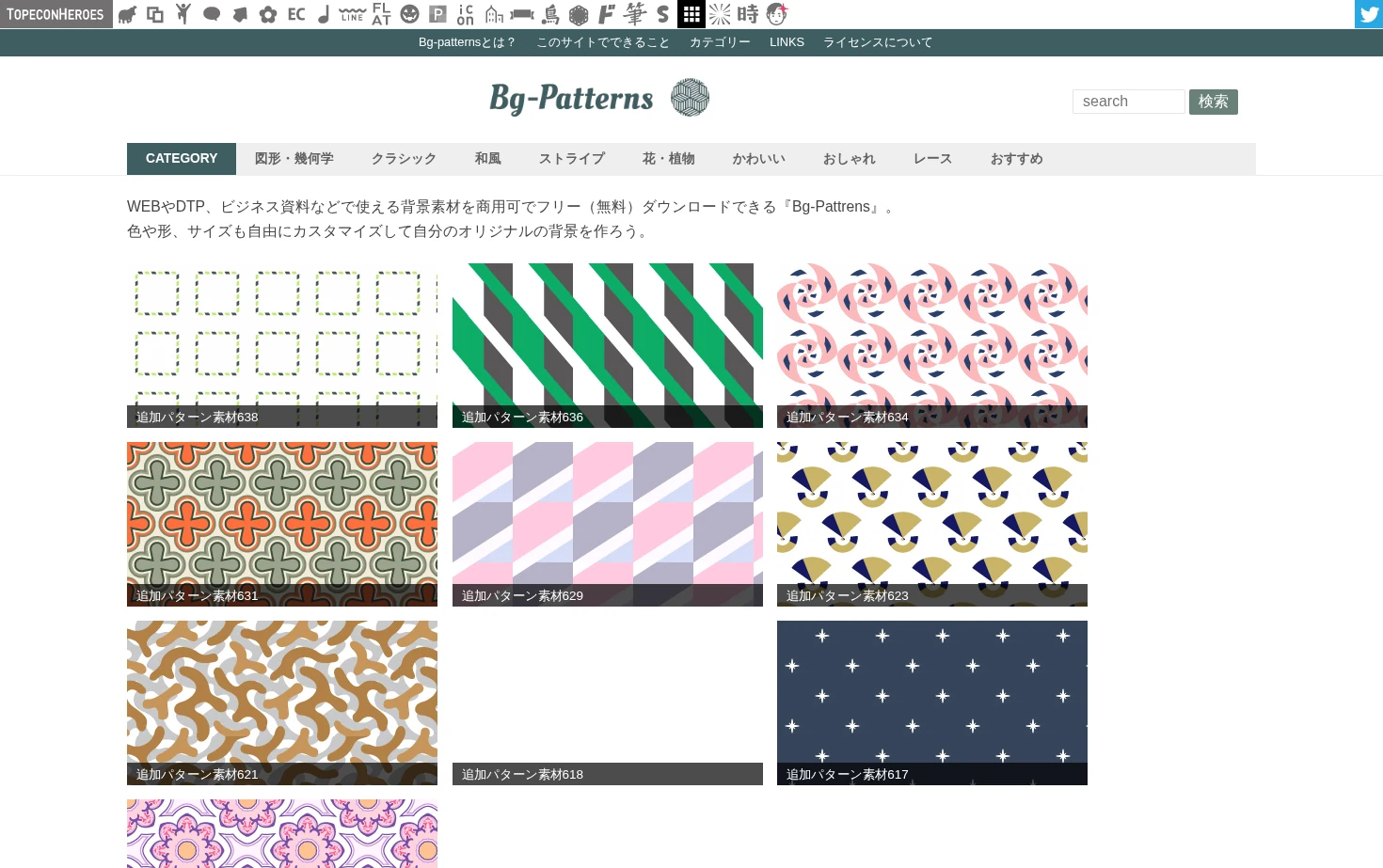Viewport: 1383px width, 868px height.
Task: Open the FLAT icon site
Action: 381,14
